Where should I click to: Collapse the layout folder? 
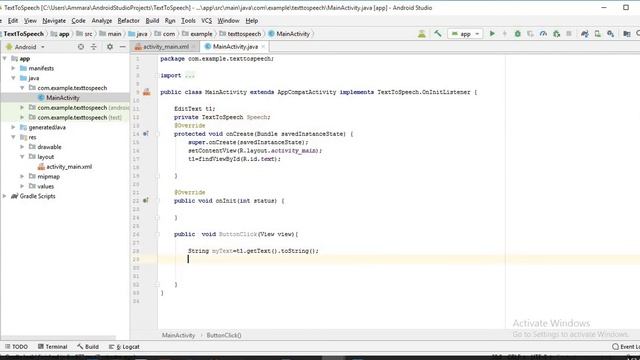coord(22,157)
